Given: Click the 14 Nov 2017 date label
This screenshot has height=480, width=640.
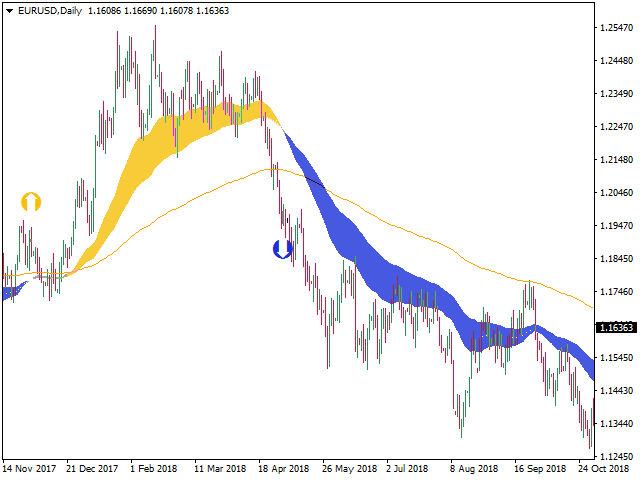Looking at the screenshot, I should click(29, 469).
